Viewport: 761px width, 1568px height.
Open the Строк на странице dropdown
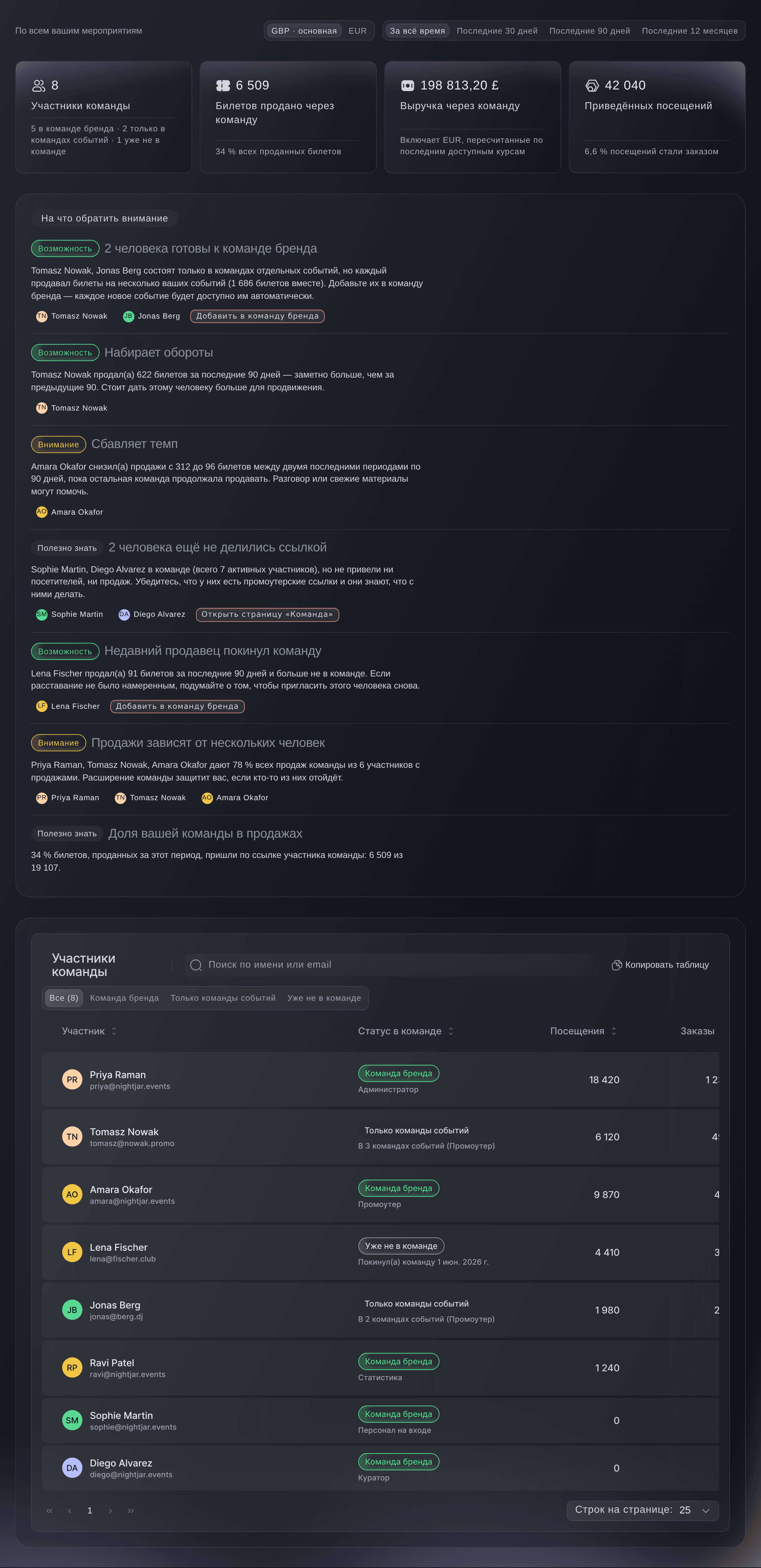click(x=643, y=1510)
